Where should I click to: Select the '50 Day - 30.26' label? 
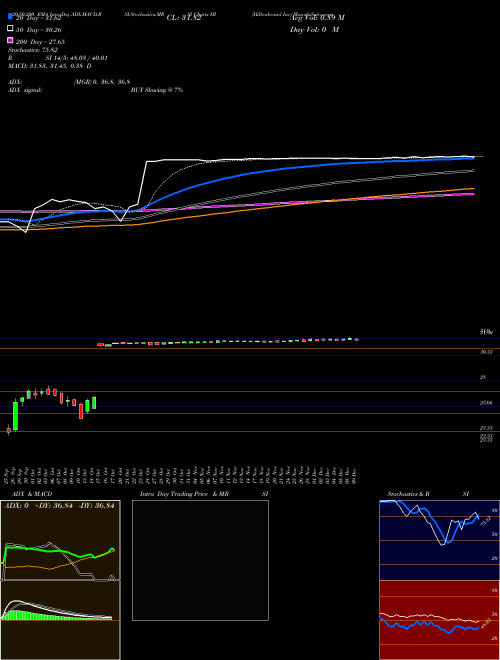click(39, 30)
